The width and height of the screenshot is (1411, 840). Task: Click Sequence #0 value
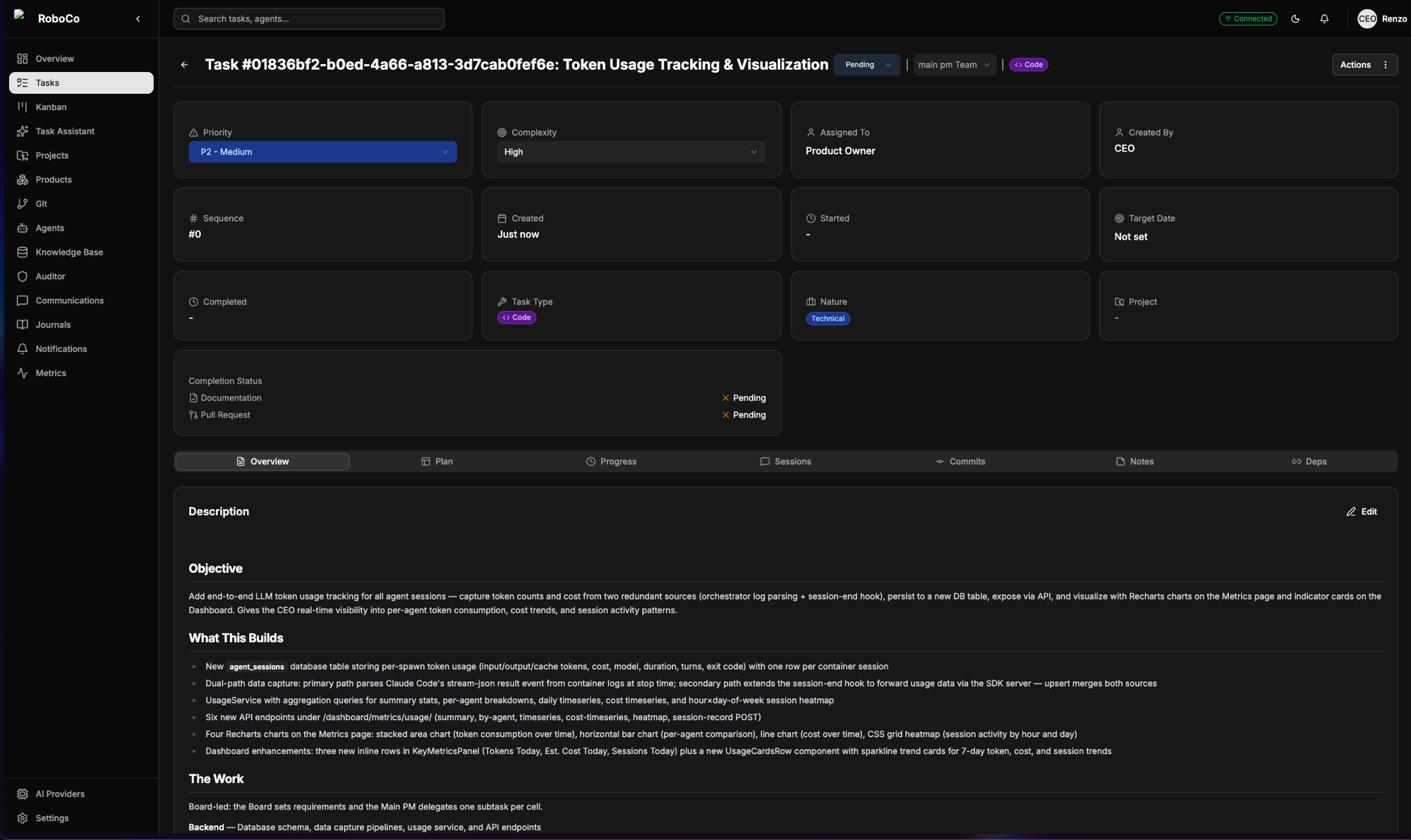pos(195,235)
